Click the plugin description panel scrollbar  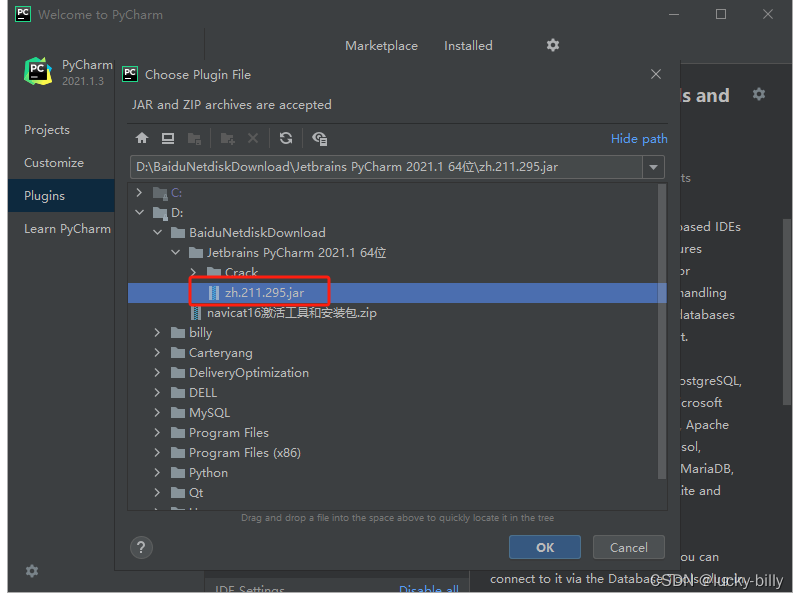[787, 312]
